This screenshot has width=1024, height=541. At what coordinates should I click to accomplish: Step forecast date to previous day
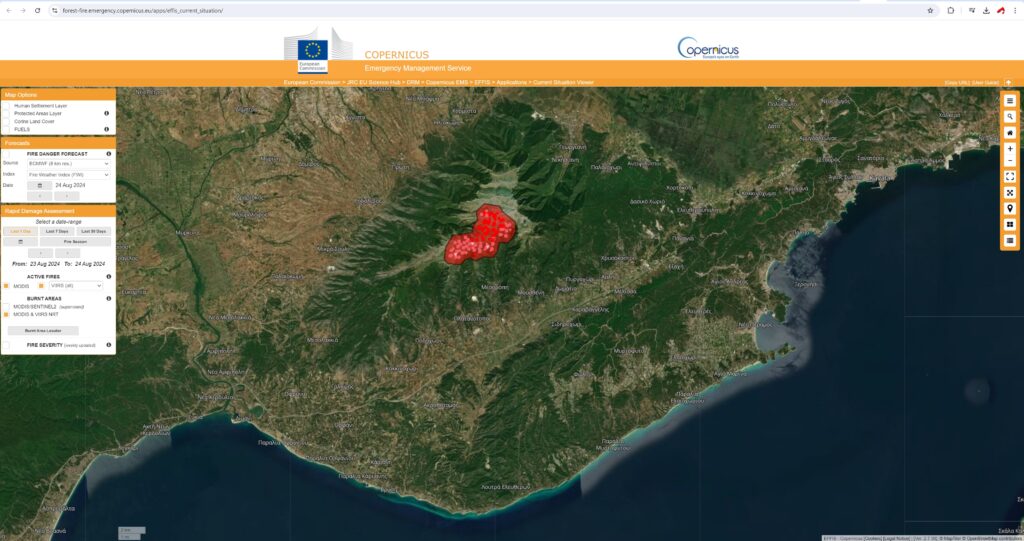click(40, 196)
